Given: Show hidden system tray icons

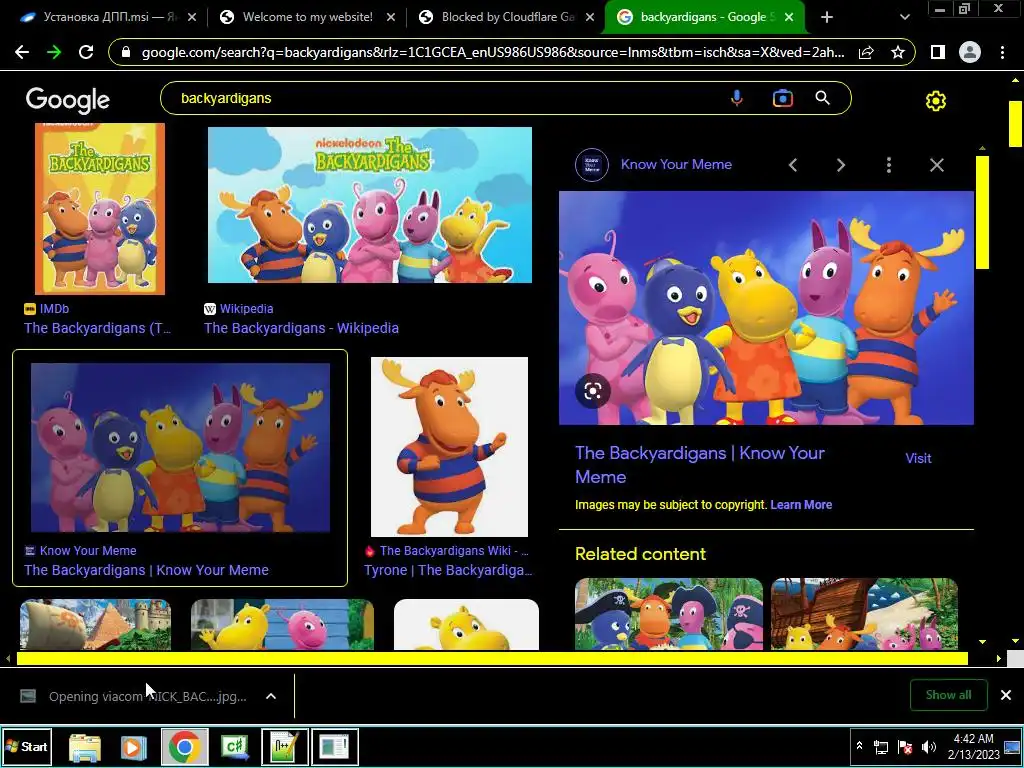Looking at the screenshot, I should tap(859, 746).
